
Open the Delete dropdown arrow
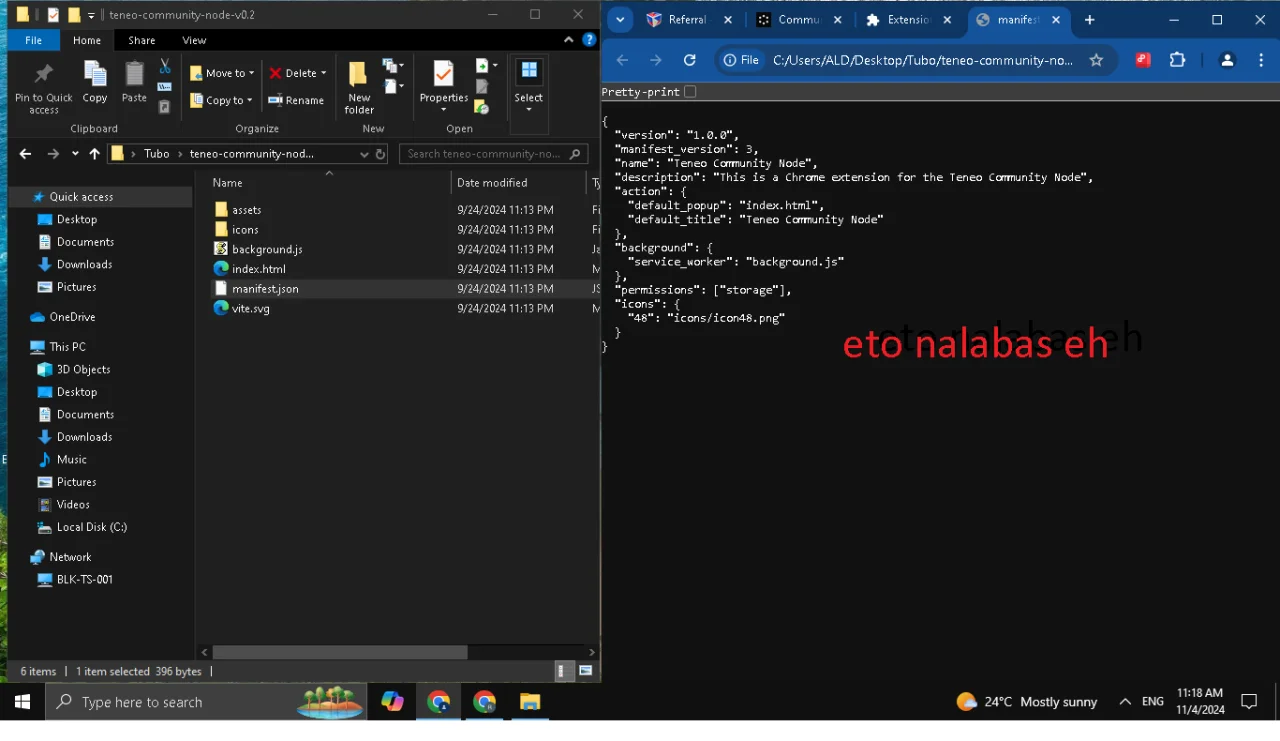323,73
